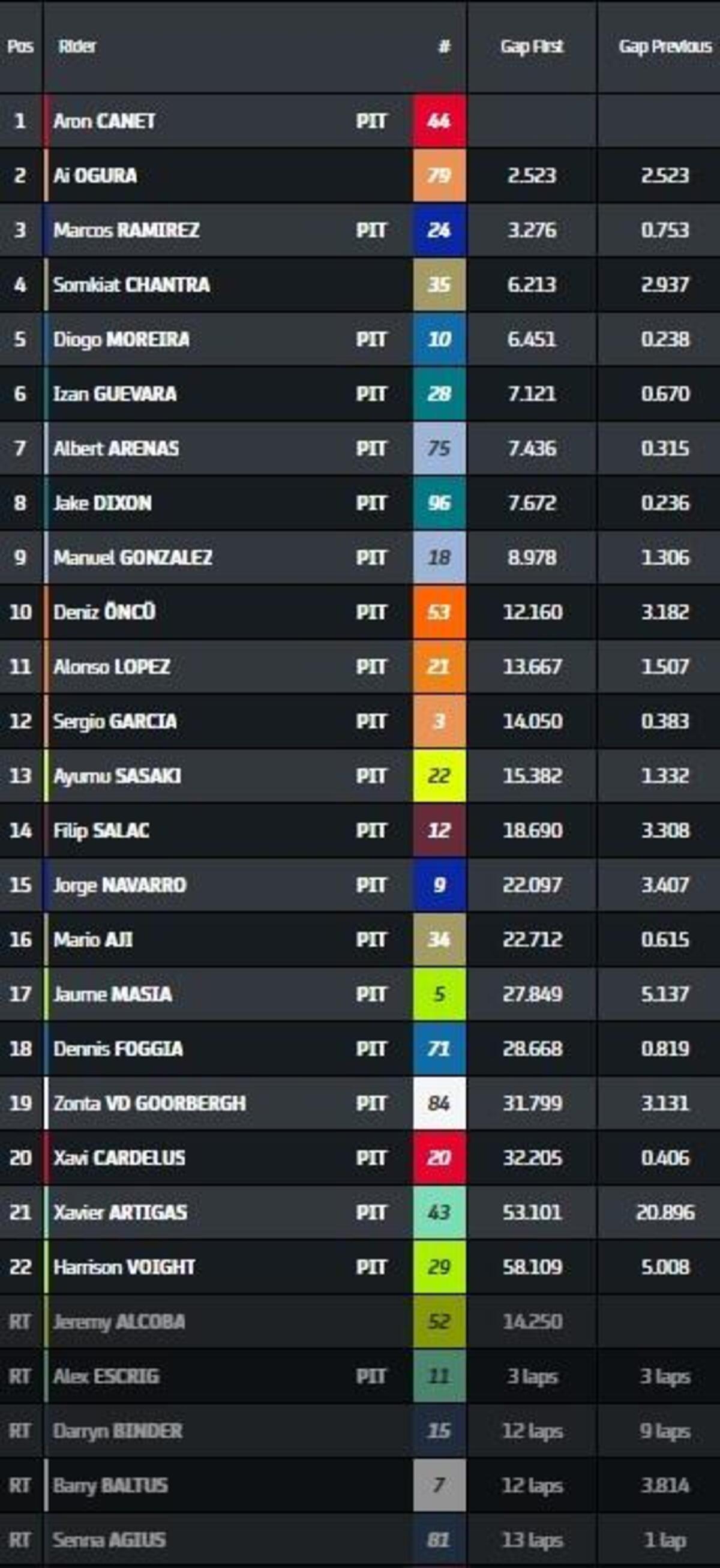
Task: Click the blue number 24 badge
Action: [439, 230]
